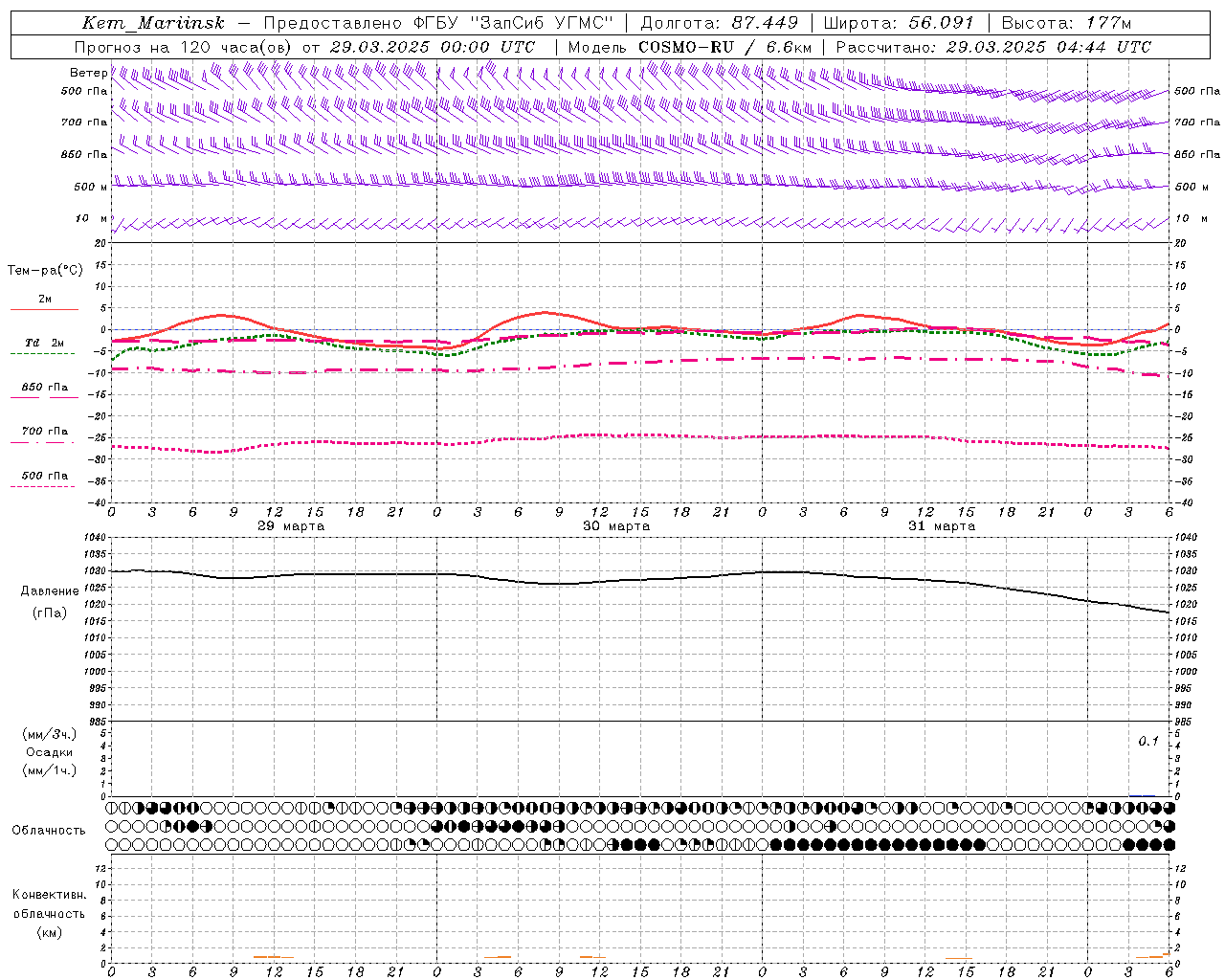Click the (гПа) unit label under Давление
Image resolution: width=1225 pixels, height=980 pixels.
pyautogui.click(x=50, y=613)
